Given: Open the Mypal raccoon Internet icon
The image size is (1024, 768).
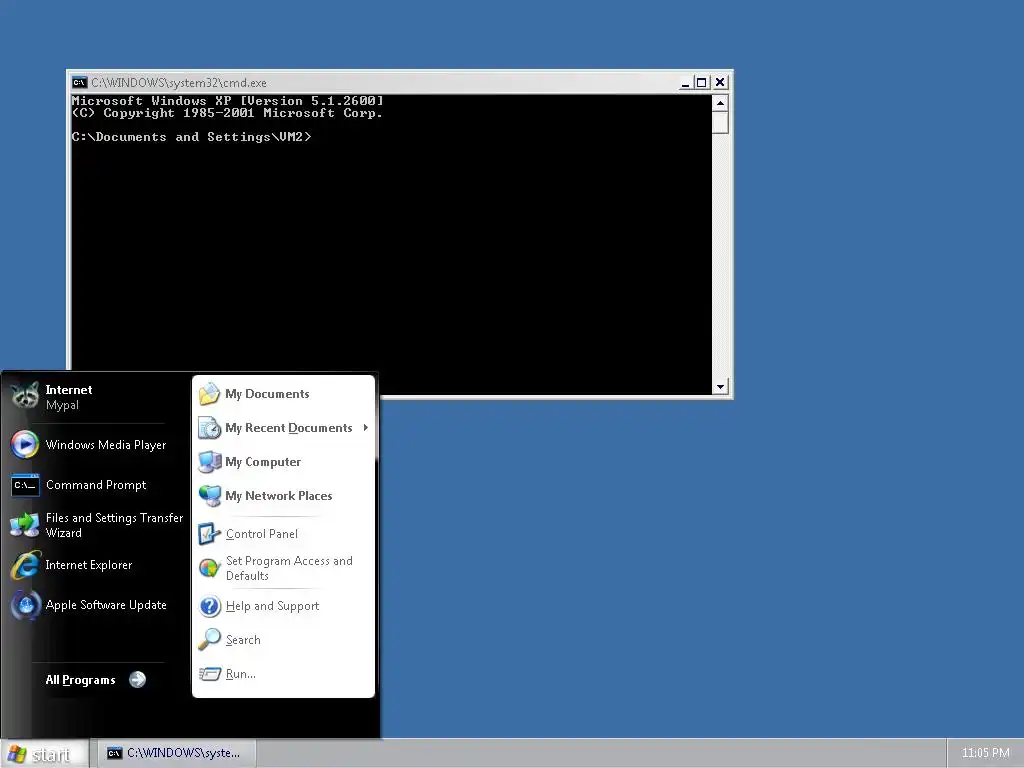Looking at the screenshot, I should click(25, 396).
